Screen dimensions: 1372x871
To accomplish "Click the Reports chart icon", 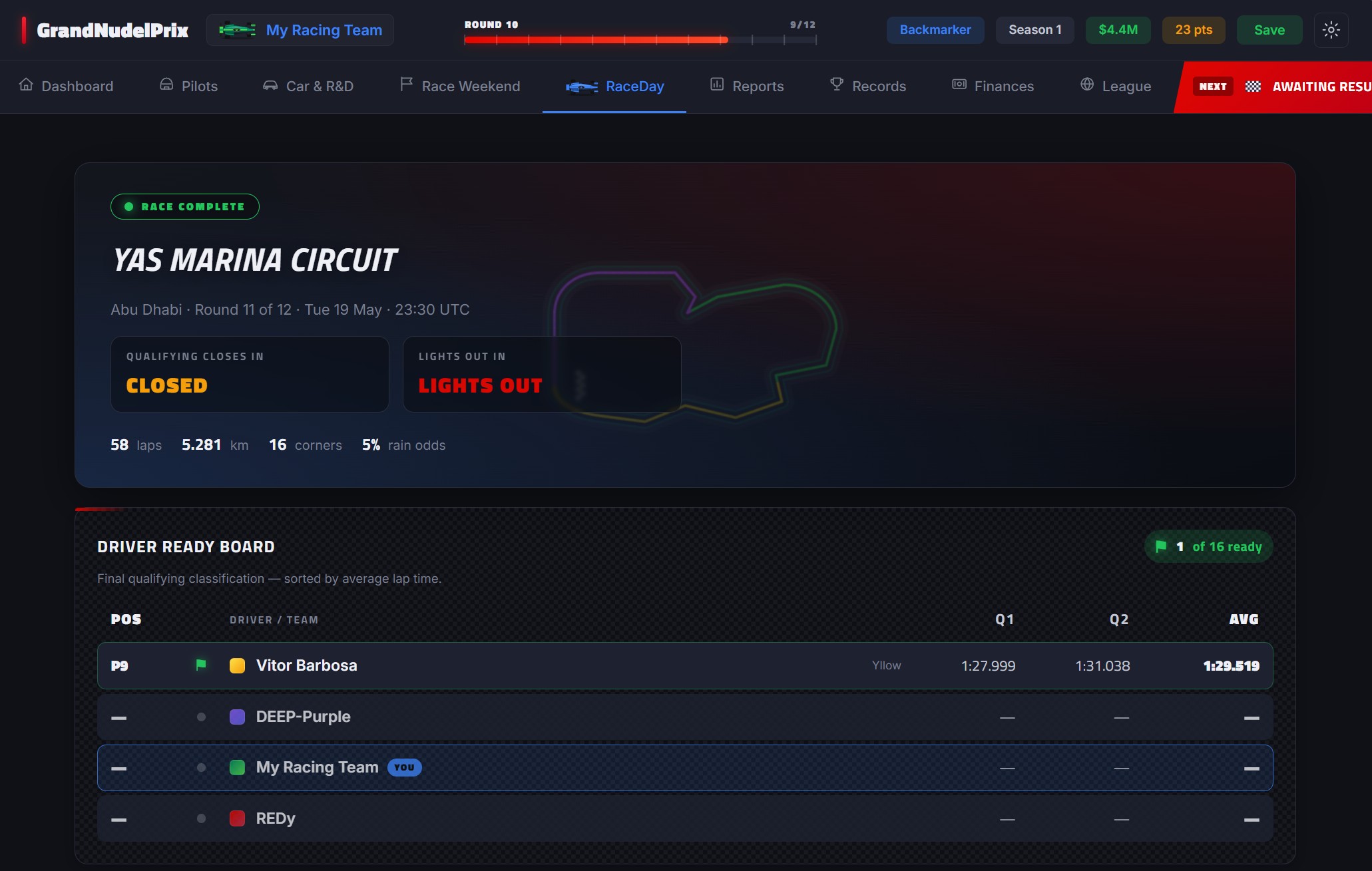I will 717,85.
